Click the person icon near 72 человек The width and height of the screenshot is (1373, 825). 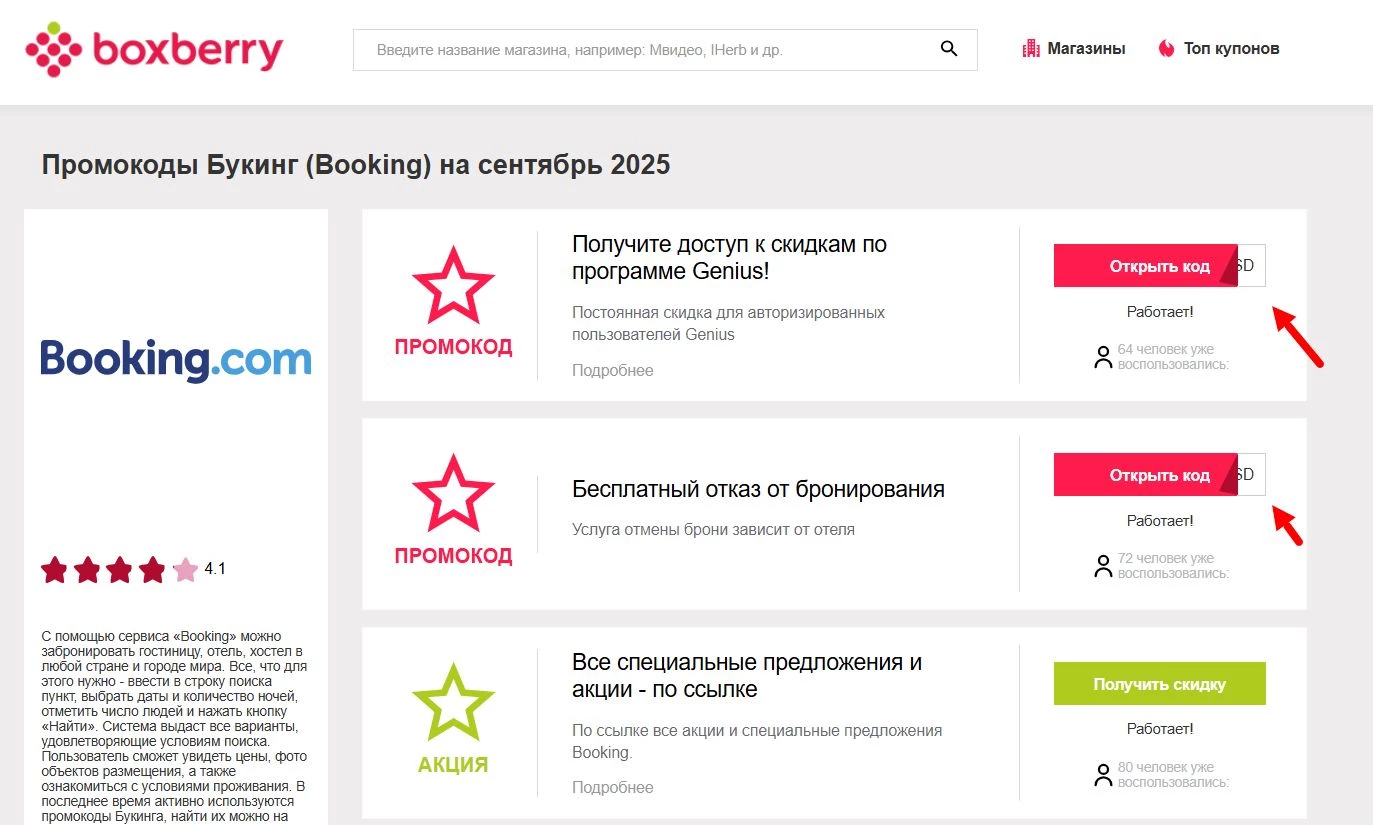point(1104,566)
